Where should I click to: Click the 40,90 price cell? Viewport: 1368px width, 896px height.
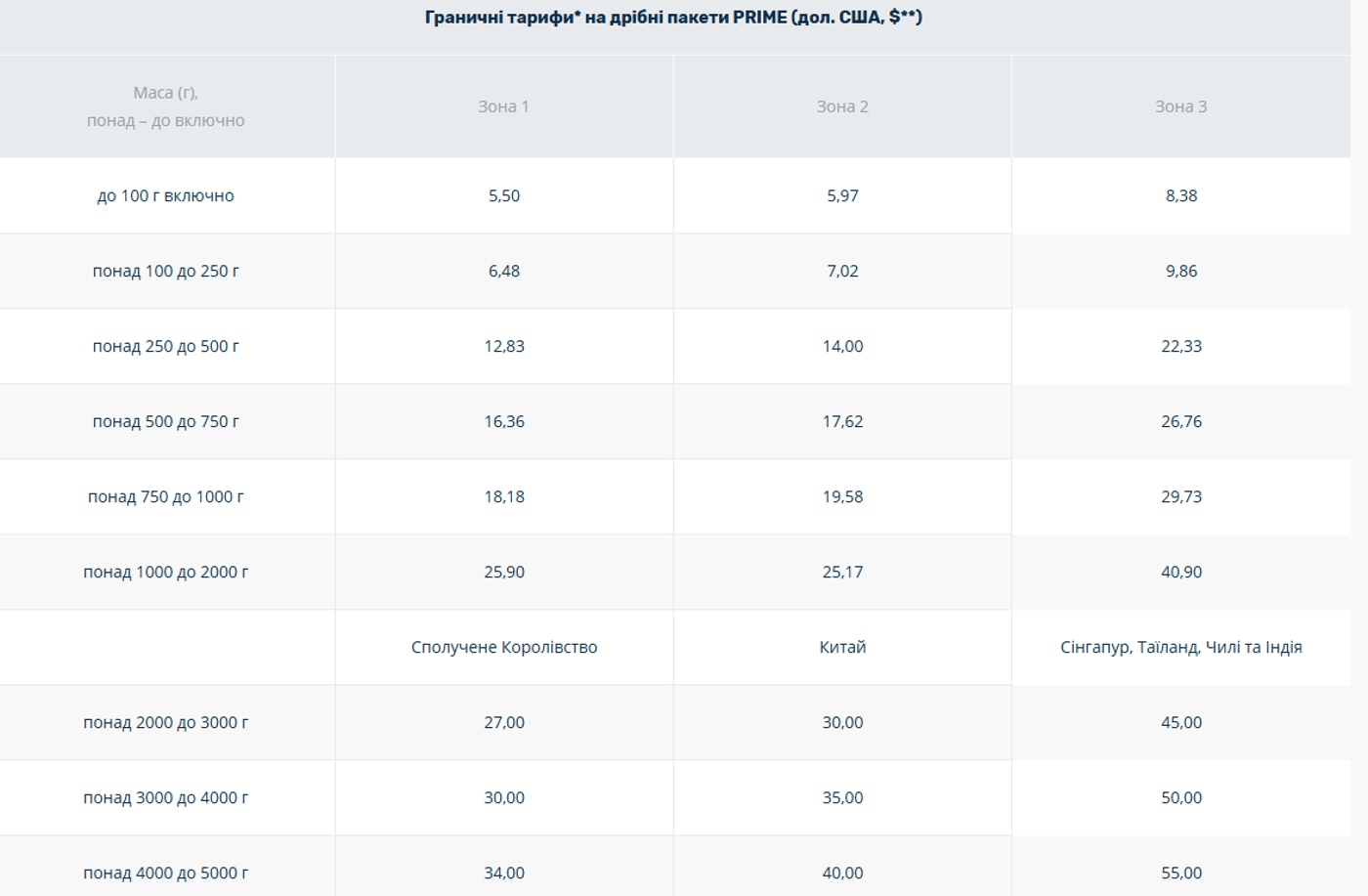pyautogui.click(x=1180, y=572)
